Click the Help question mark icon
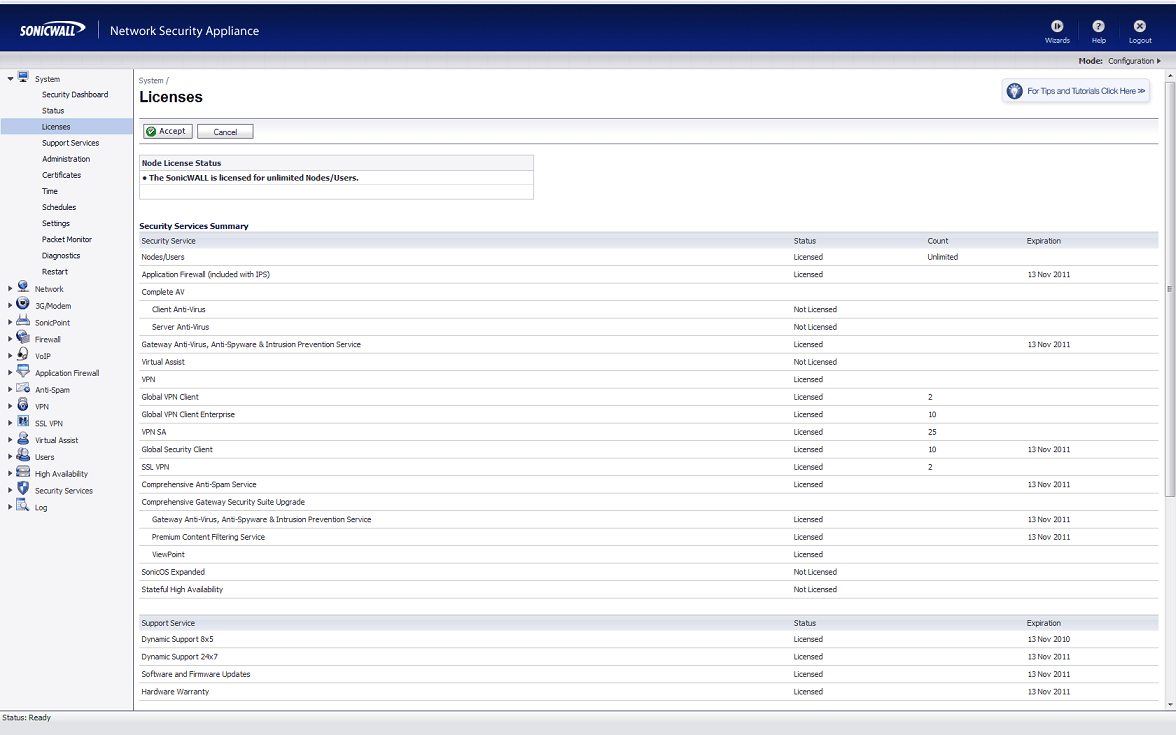This screenshot has width=1176, height=735. [1098, 26]
